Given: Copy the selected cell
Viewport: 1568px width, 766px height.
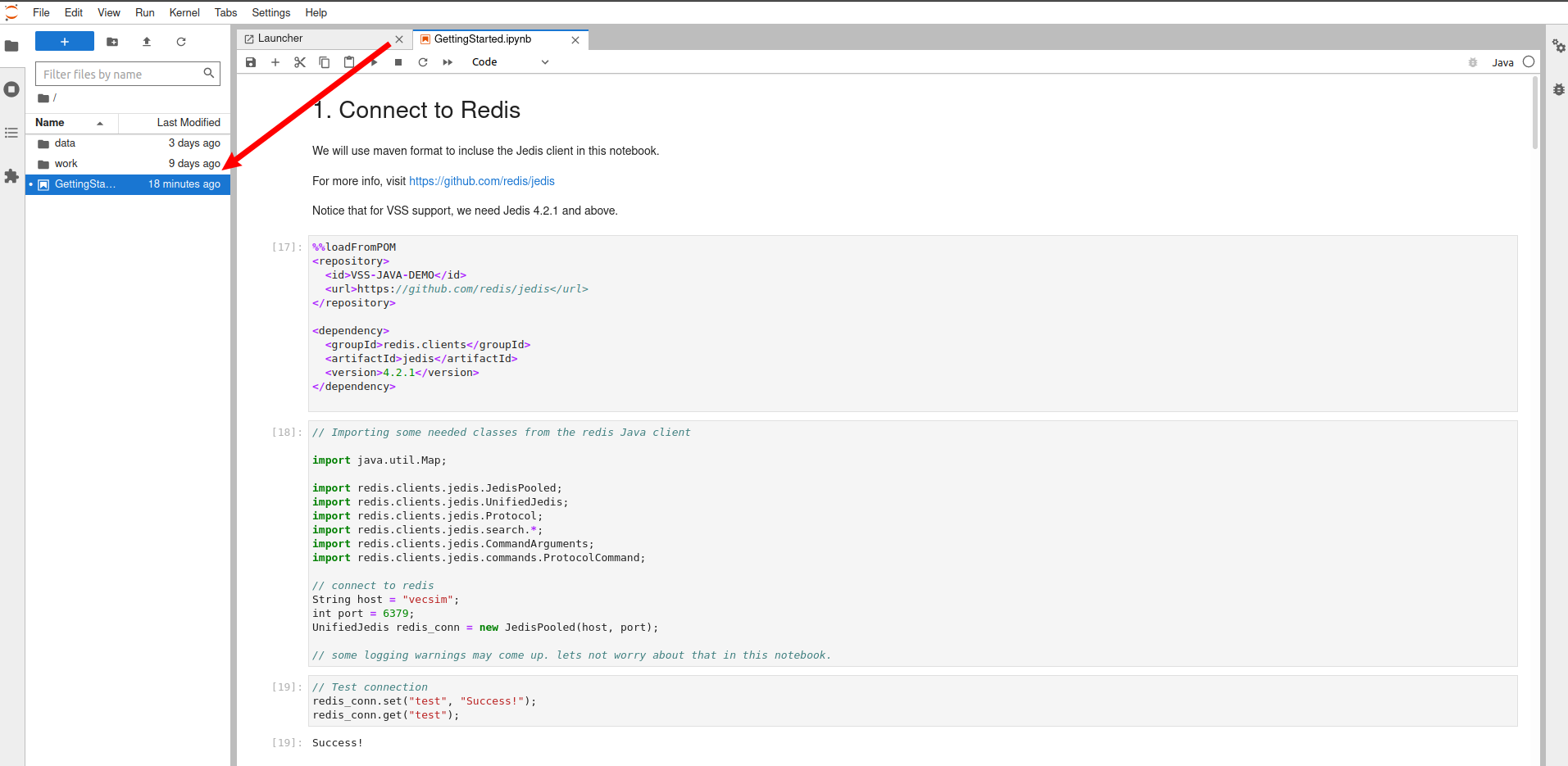Looking at the screenshot, I should point(325,62).
